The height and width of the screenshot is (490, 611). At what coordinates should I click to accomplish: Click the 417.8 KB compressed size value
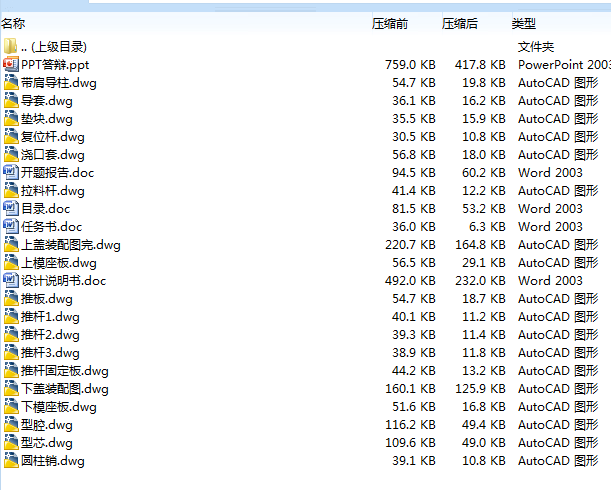coord(480,64)
